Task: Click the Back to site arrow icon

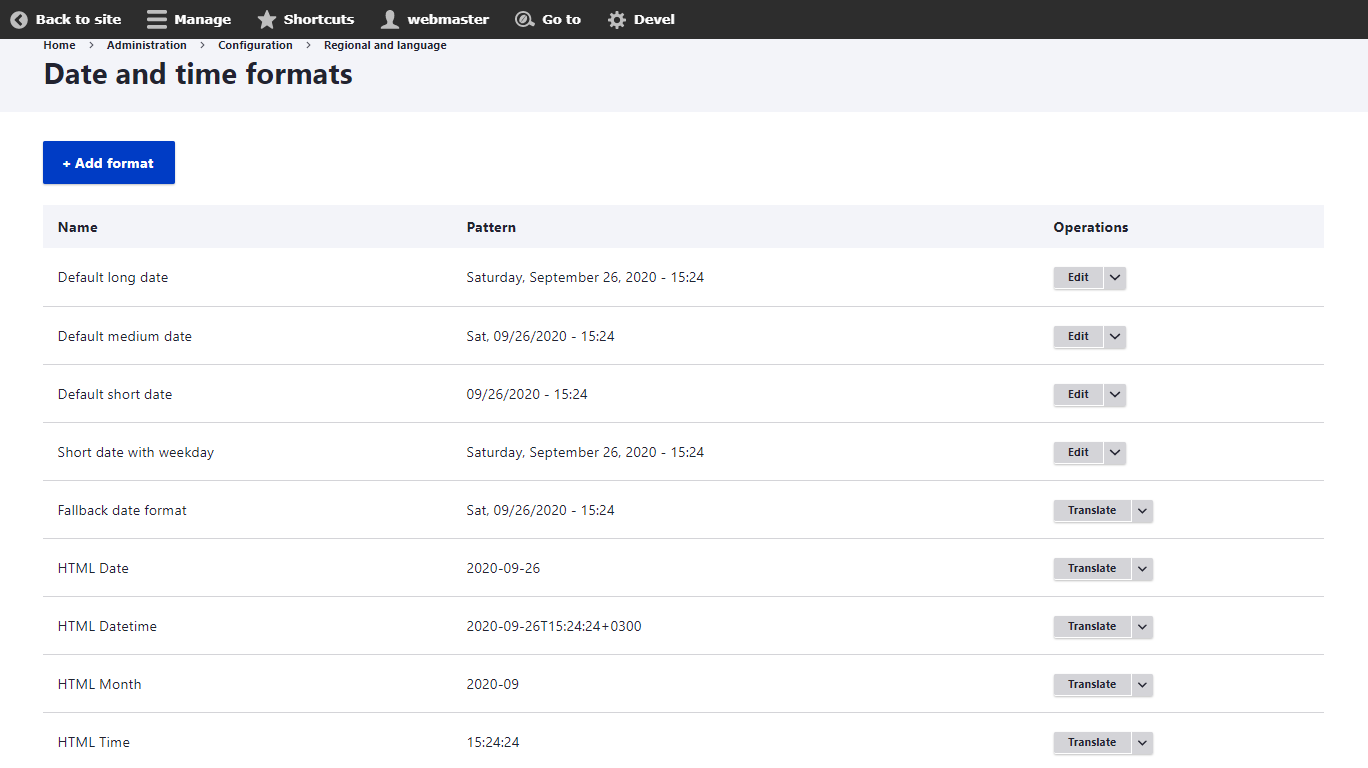Action: tap(19, 19)
